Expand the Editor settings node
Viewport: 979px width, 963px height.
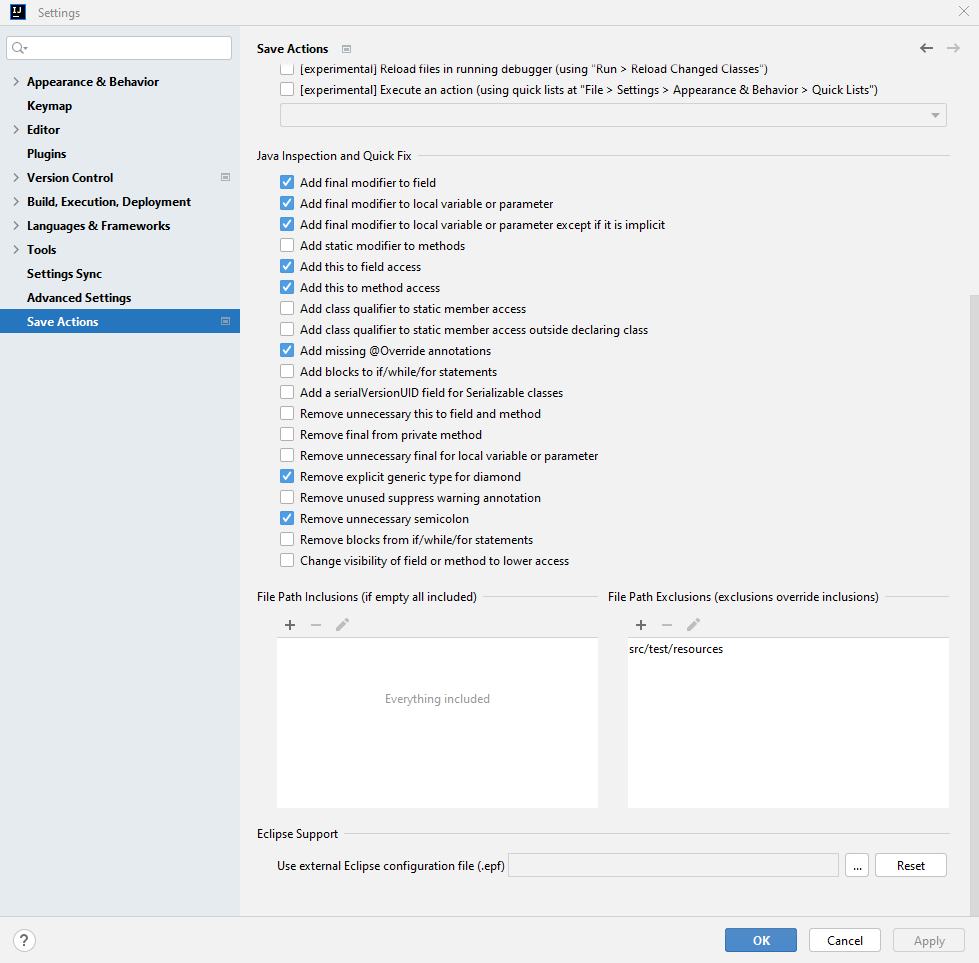pos(16,130)
